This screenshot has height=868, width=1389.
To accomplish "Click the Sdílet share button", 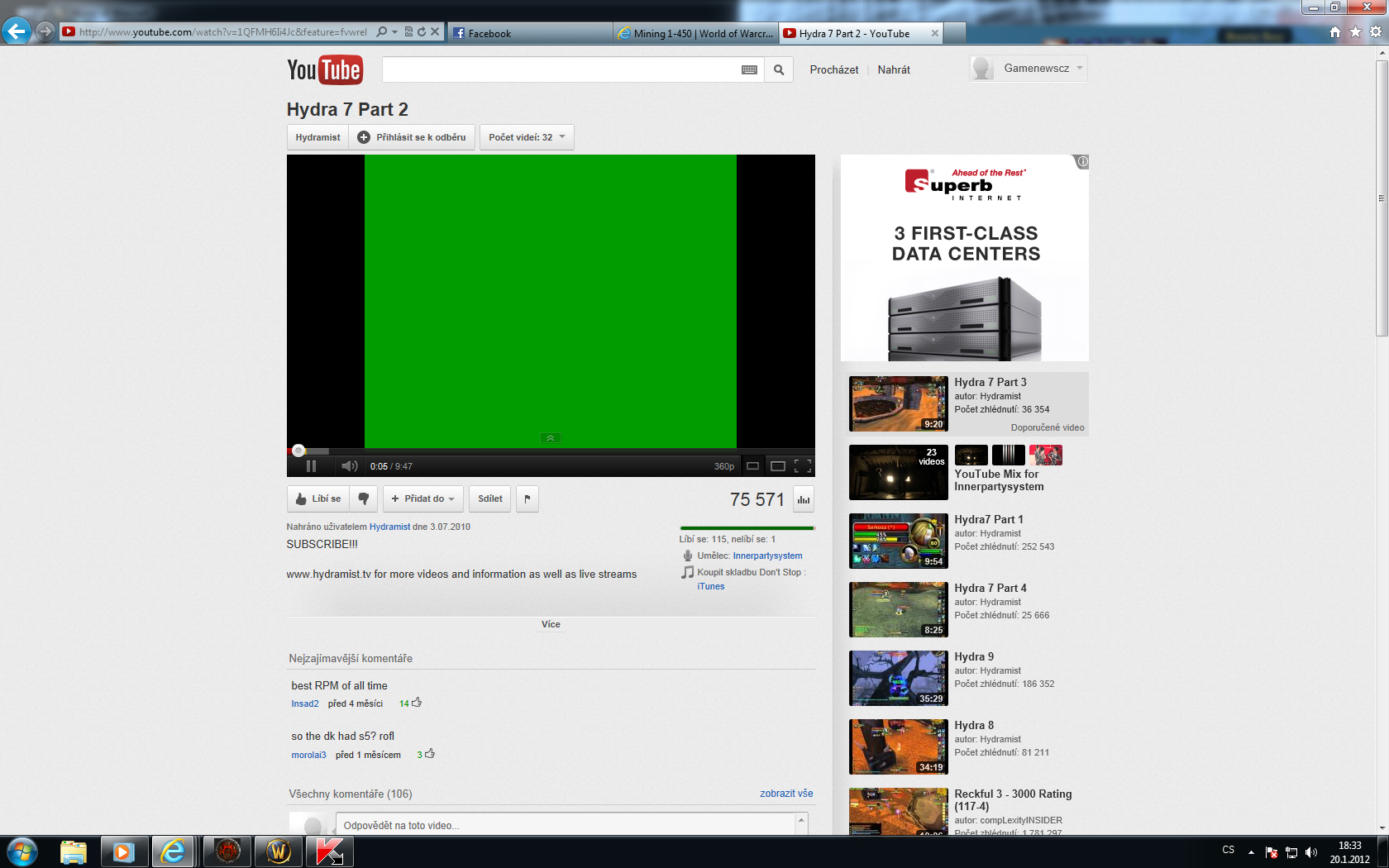I will tap(490, 499).
